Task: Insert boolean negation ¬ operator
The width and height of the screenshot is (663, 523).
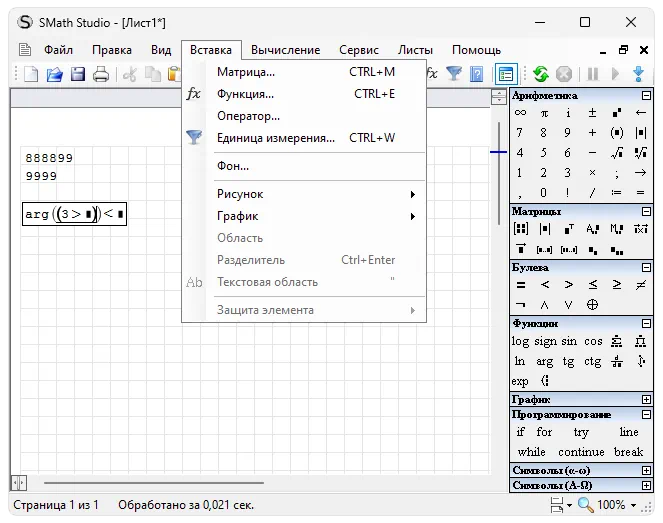Action: pyautogui.click(x=521, y=304)
